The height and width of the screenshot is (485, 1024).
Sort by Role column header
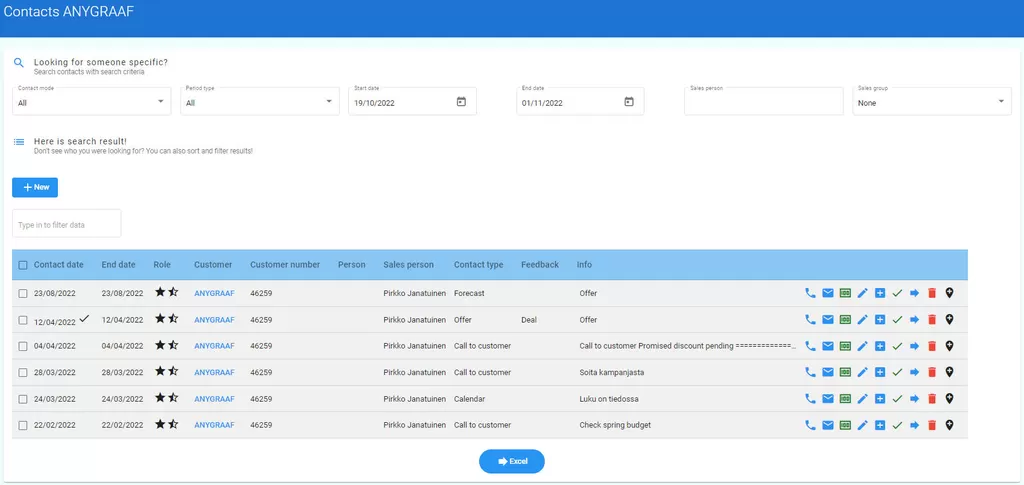[x=162, y=265]
